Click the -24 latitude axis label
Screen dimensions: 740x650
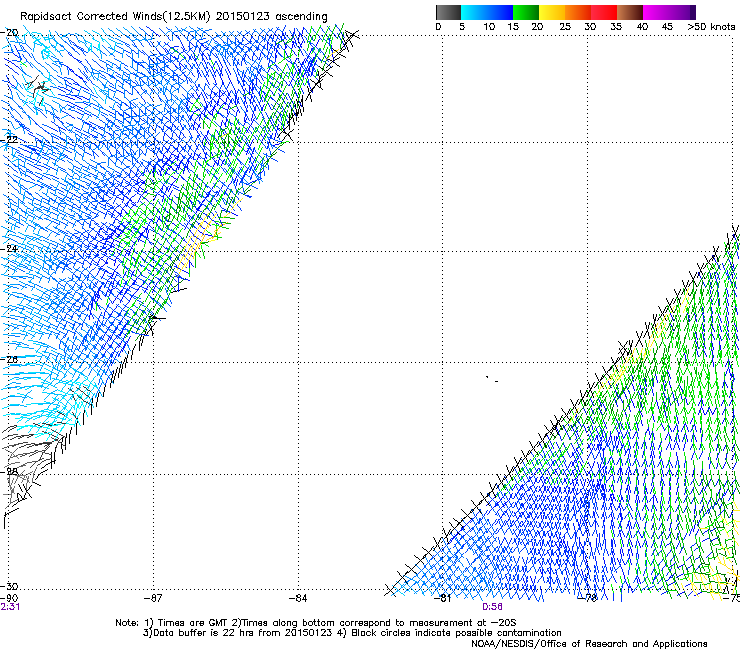[x=10, y=249]
